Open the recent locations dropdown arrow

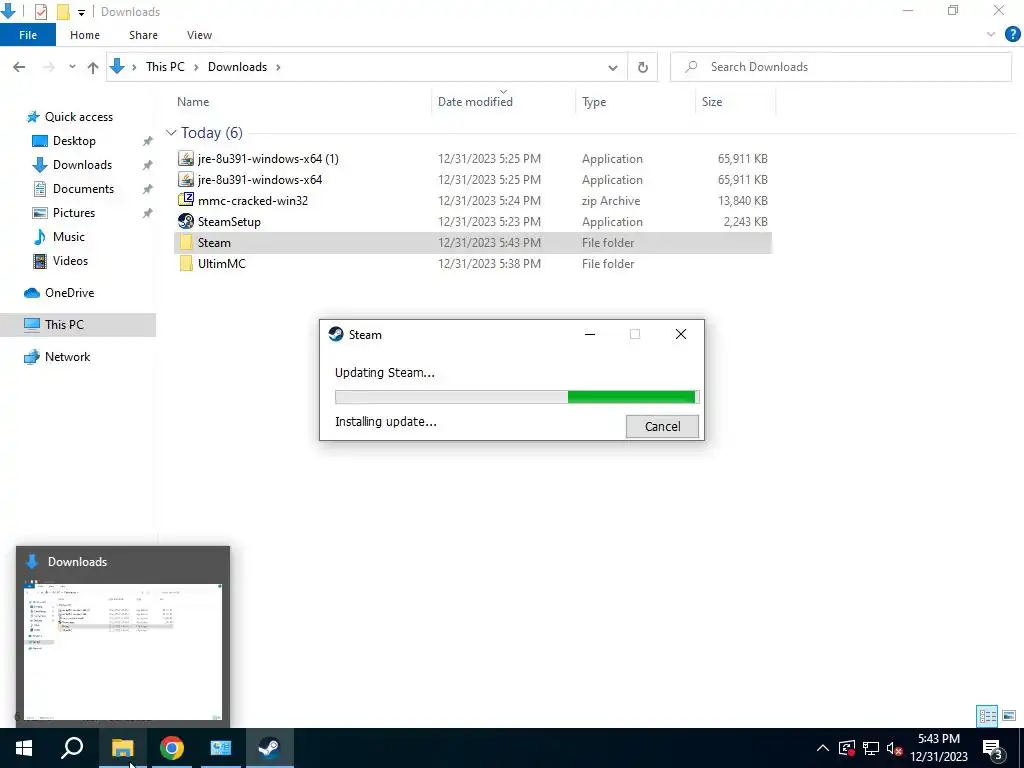[72, 67]
